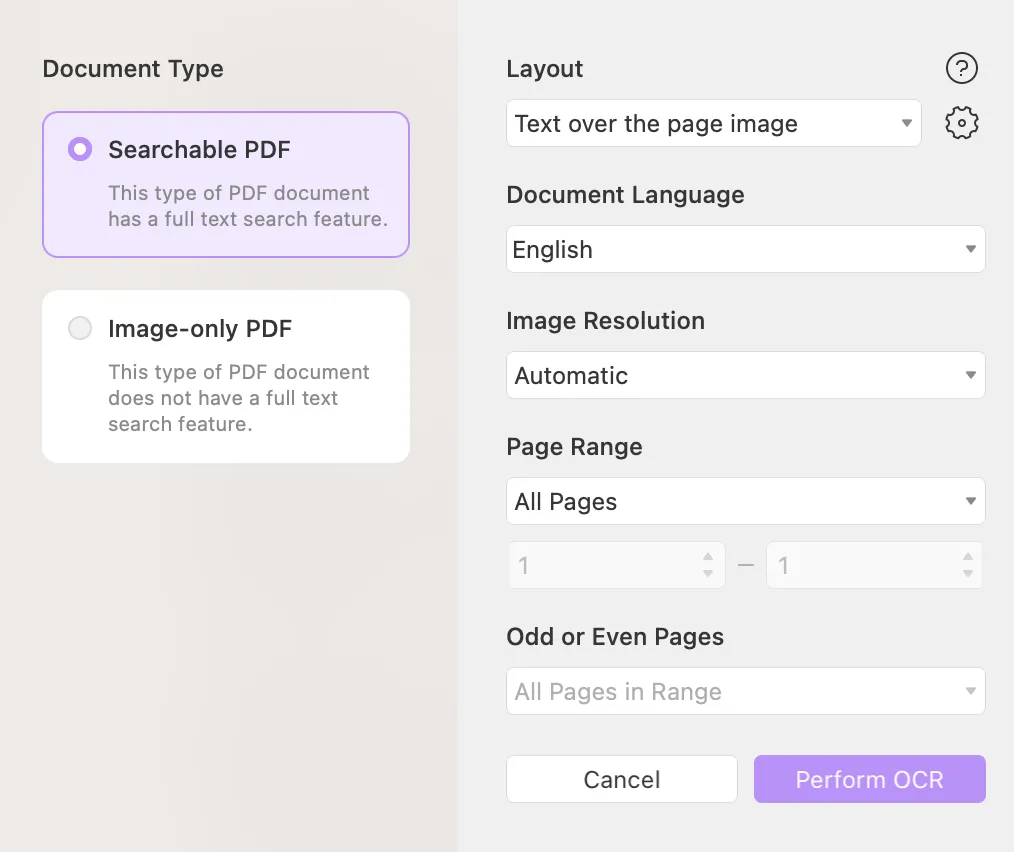Click the Cancel button
1014x852 pixels.
click(x=621, y=779)
